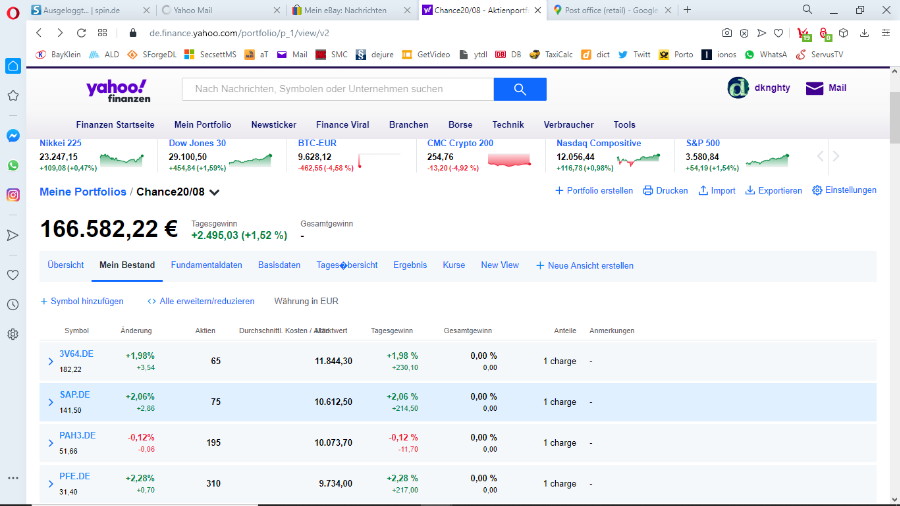
Task: Open Einstellungen gear settings
Action: click(844, 191)
